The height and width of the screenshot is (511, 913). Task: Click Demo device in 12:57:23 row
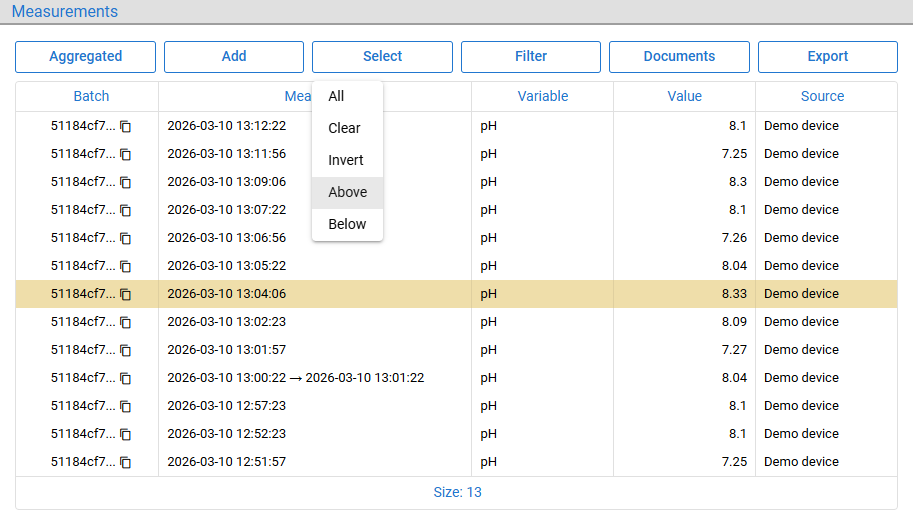[801, 406]
